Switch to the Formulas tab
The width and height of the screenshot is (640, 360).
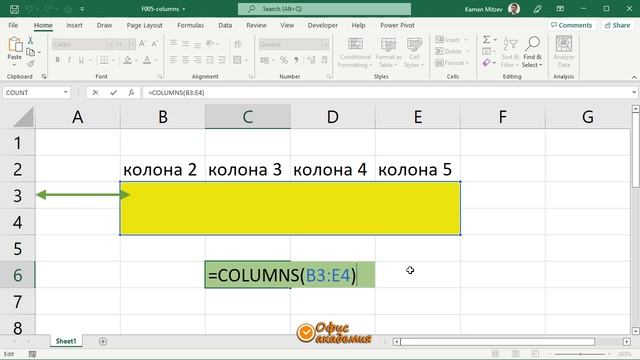(x=191, y=25)
